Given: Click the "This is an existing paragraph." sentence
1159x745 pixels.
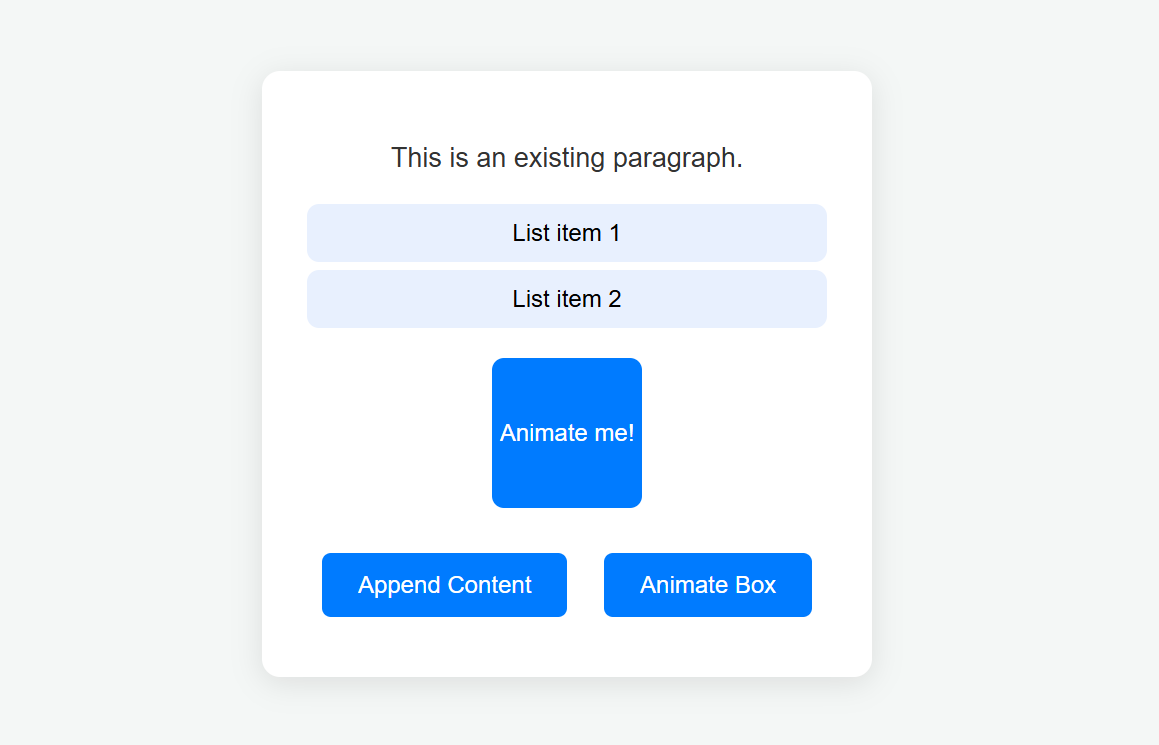Looking at the screenshot, I should coord(566,158).
